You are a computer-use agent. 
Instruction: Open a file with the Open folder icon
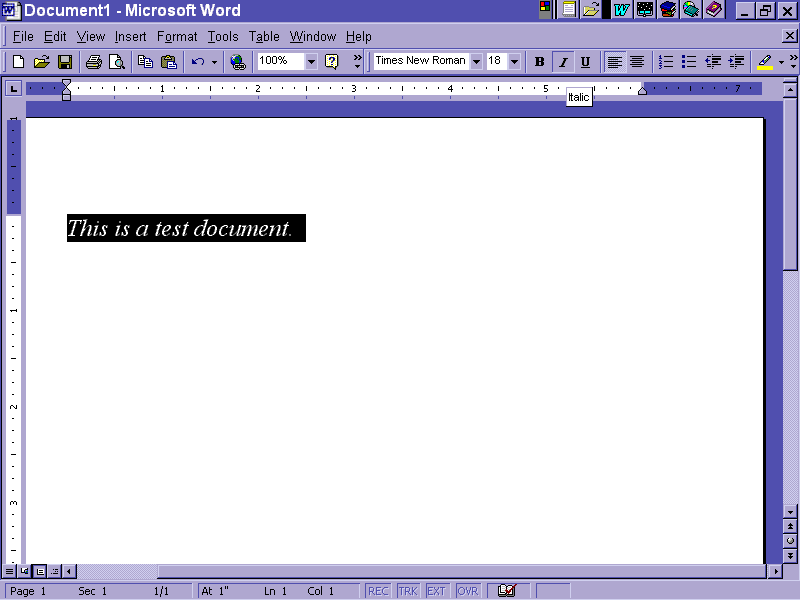(42, 62)
